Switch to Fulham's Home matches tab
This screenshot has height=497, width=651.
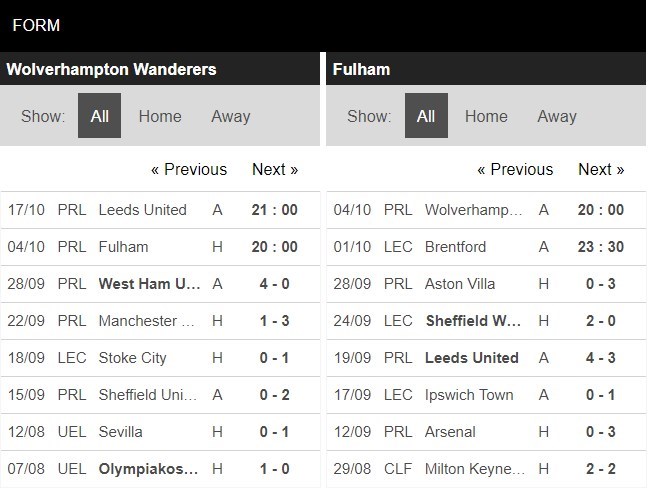click(x=486, y=116)
